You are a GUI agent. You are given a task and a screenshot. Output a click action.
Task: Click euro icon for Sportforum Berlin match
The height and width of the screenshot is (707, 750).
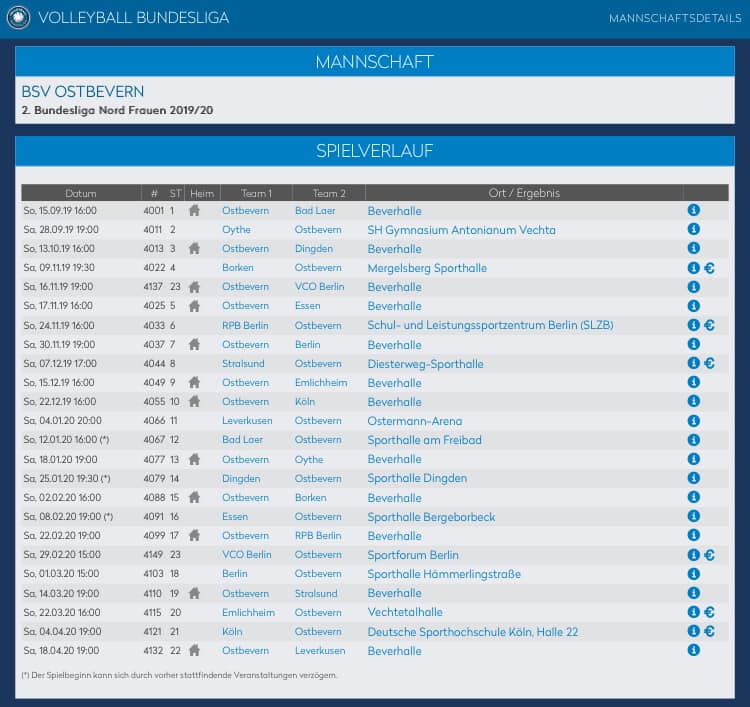coord(709,555)
